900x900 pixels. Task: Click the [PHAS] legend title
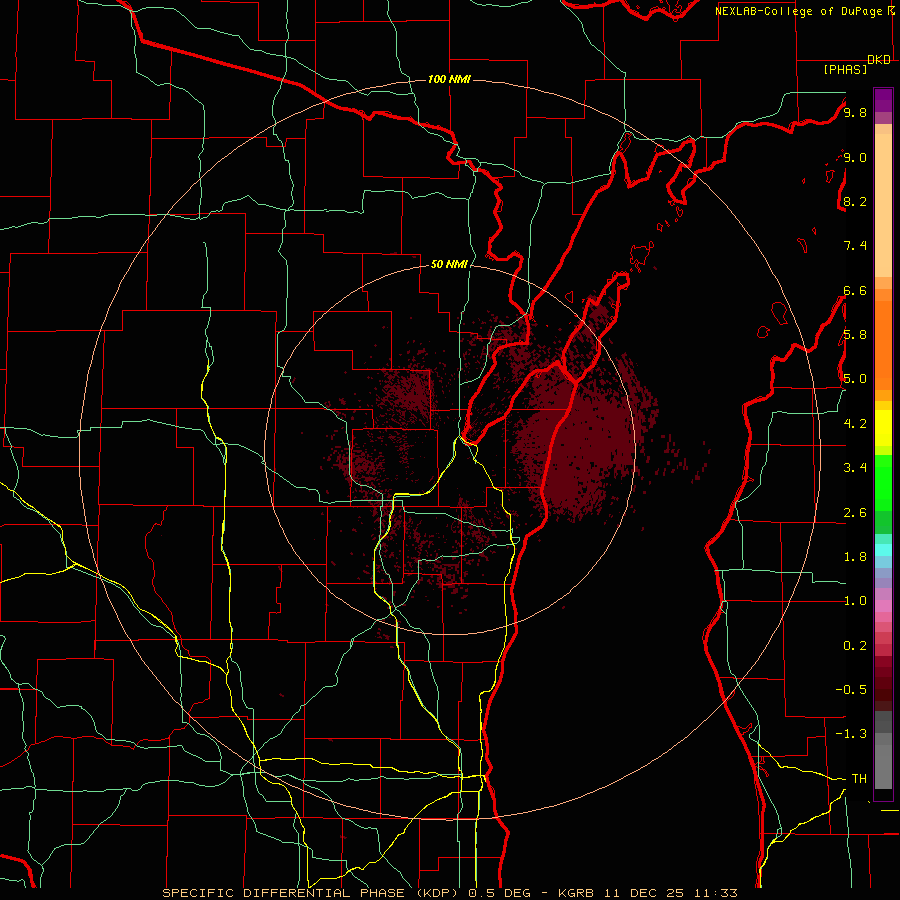pyautogui.click(x=845, y=70)
